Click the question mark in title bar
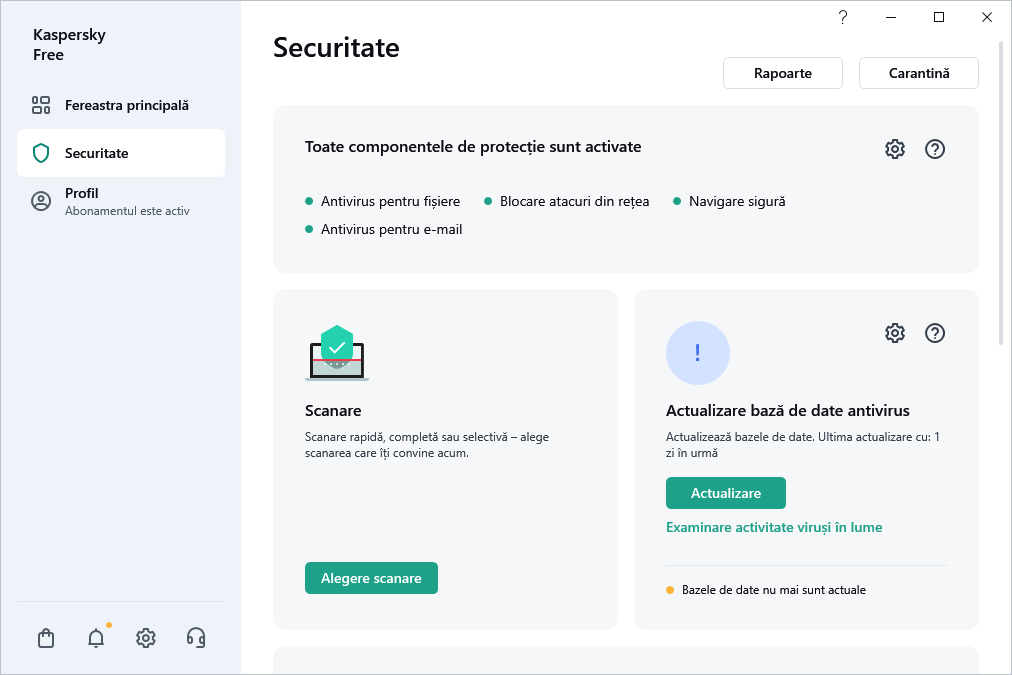The width and height of the screenshot is (1012, 675). (843, 17)
